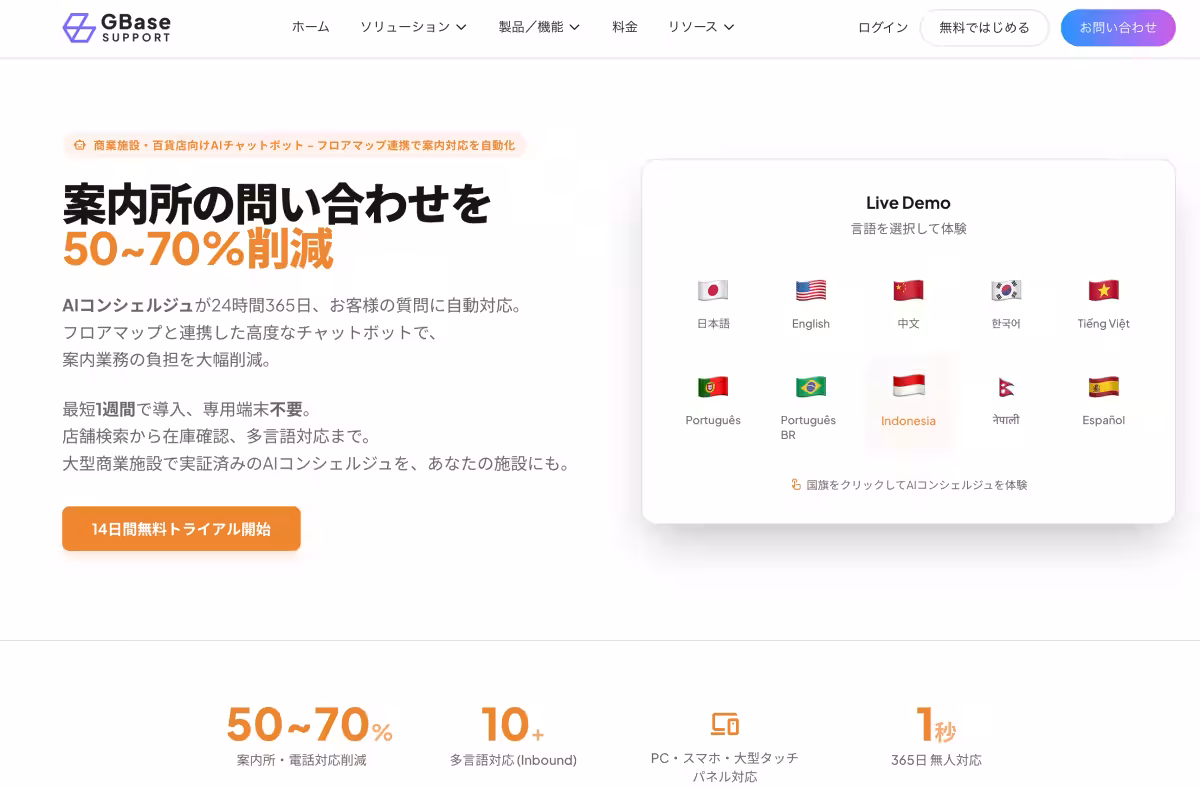Choose the Vietnam flag for Tiếng Việt

1104,291
